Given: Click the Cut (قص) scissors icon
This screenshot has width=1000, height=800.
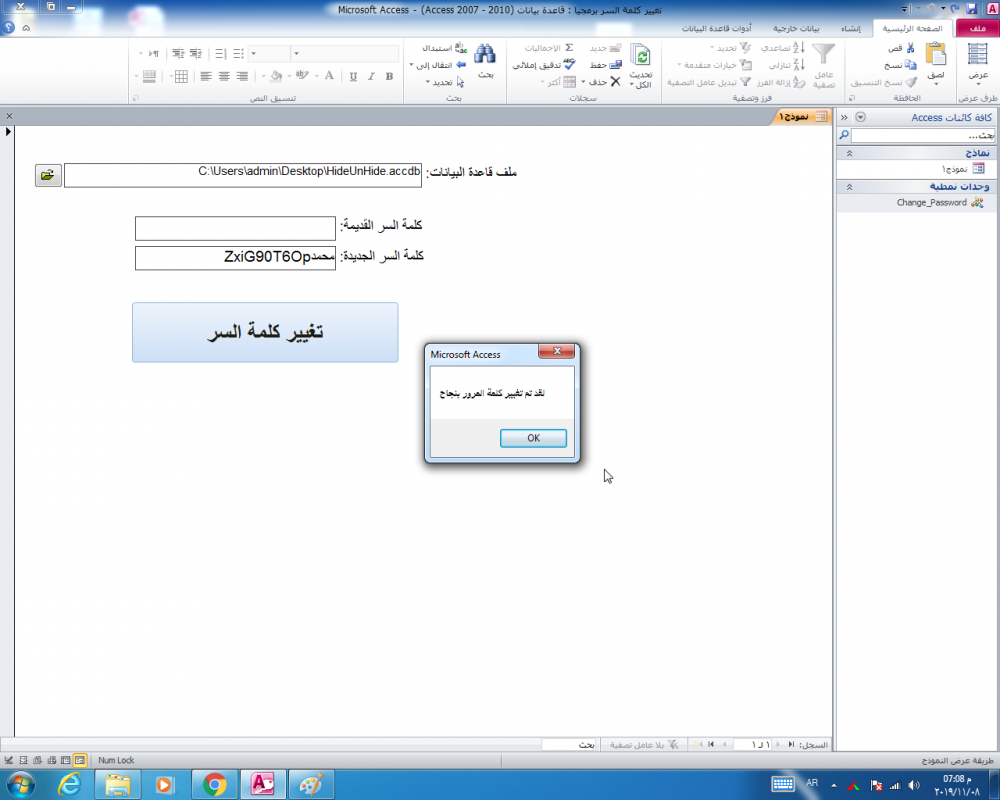Looking at the screenshot, I should pos(910,48).
